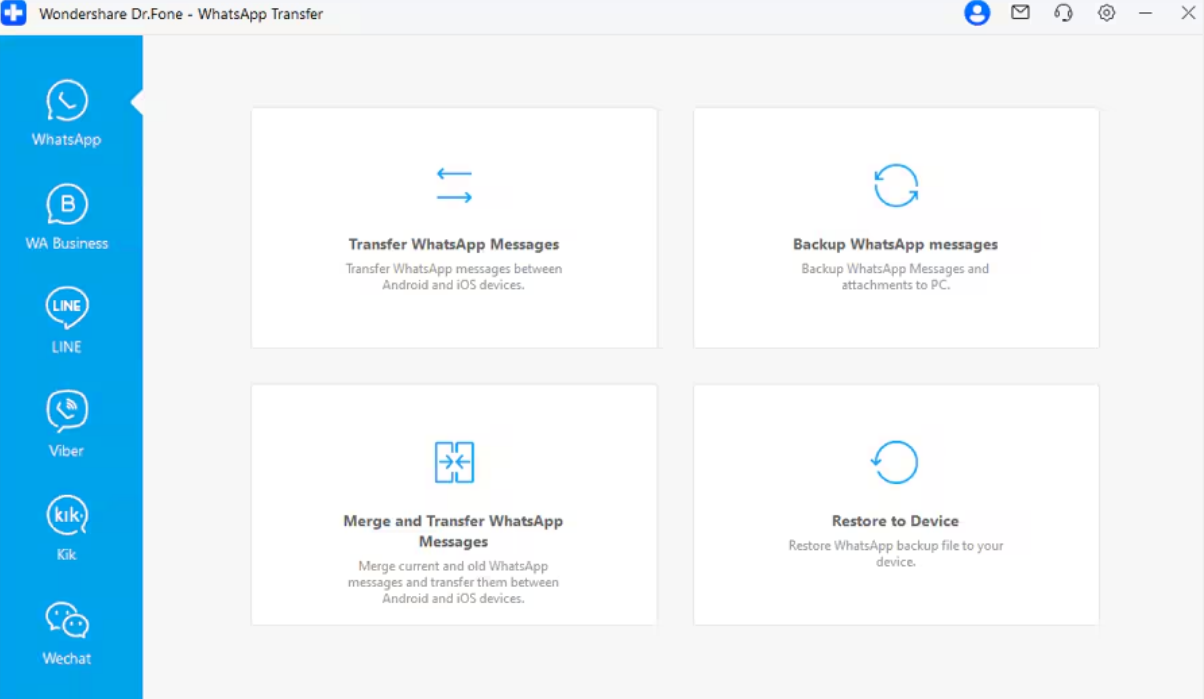Open the user account profile icon
The width and height of the screenshot is (1204, 699).
tap(976, 13)
